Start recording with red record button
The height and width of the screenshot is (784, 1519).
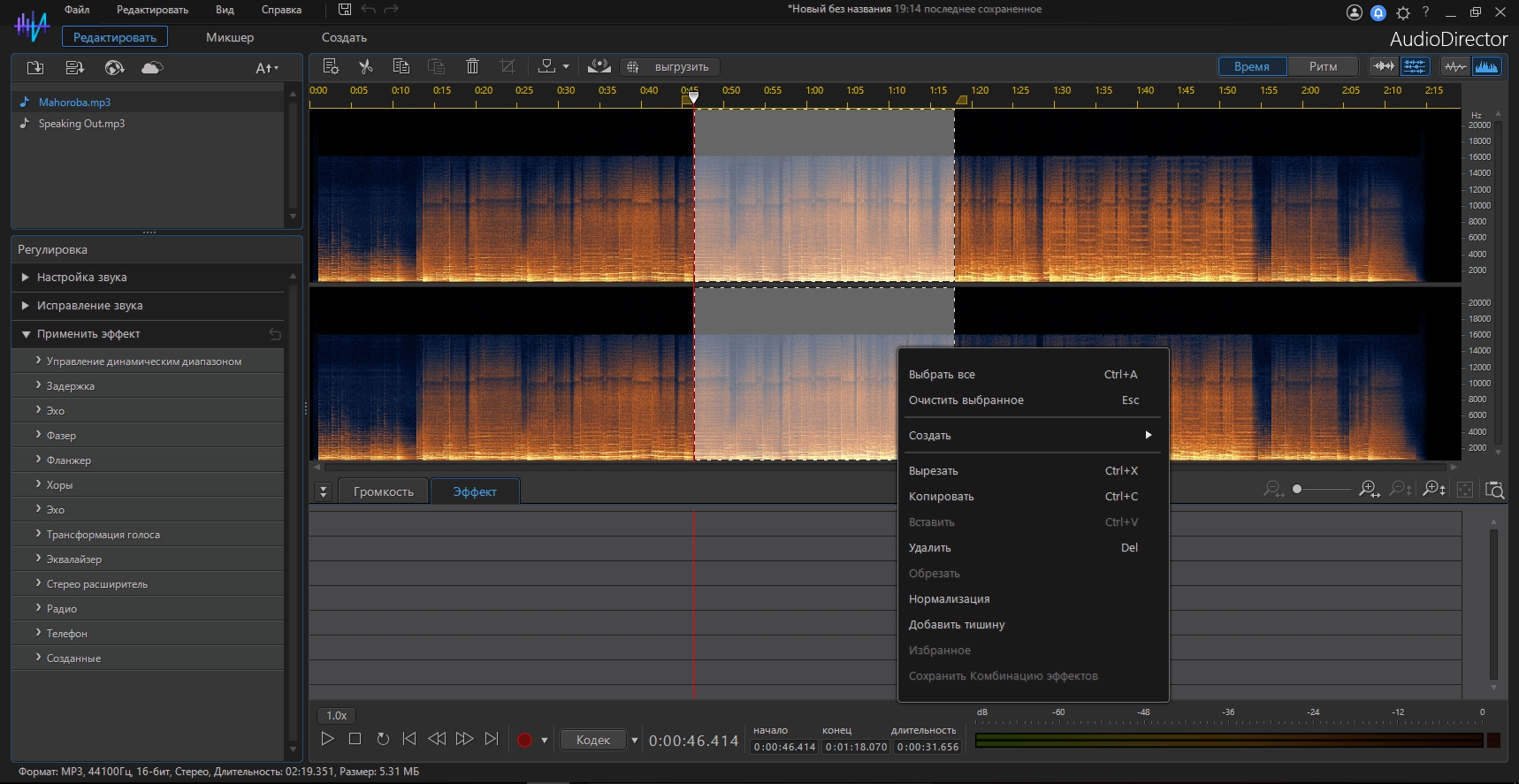(x=524, y=740)
